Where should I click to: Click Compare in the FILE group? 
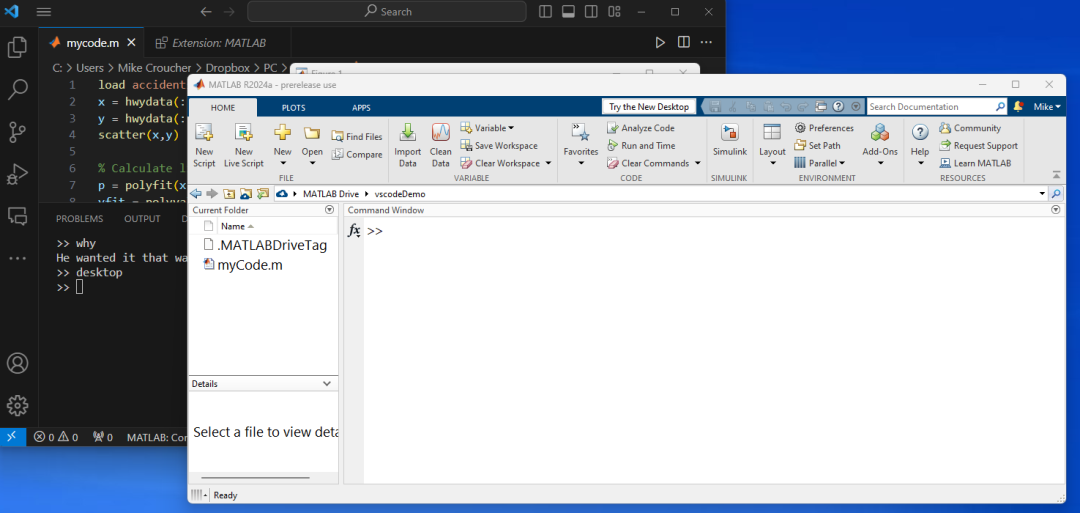(357, 154)
